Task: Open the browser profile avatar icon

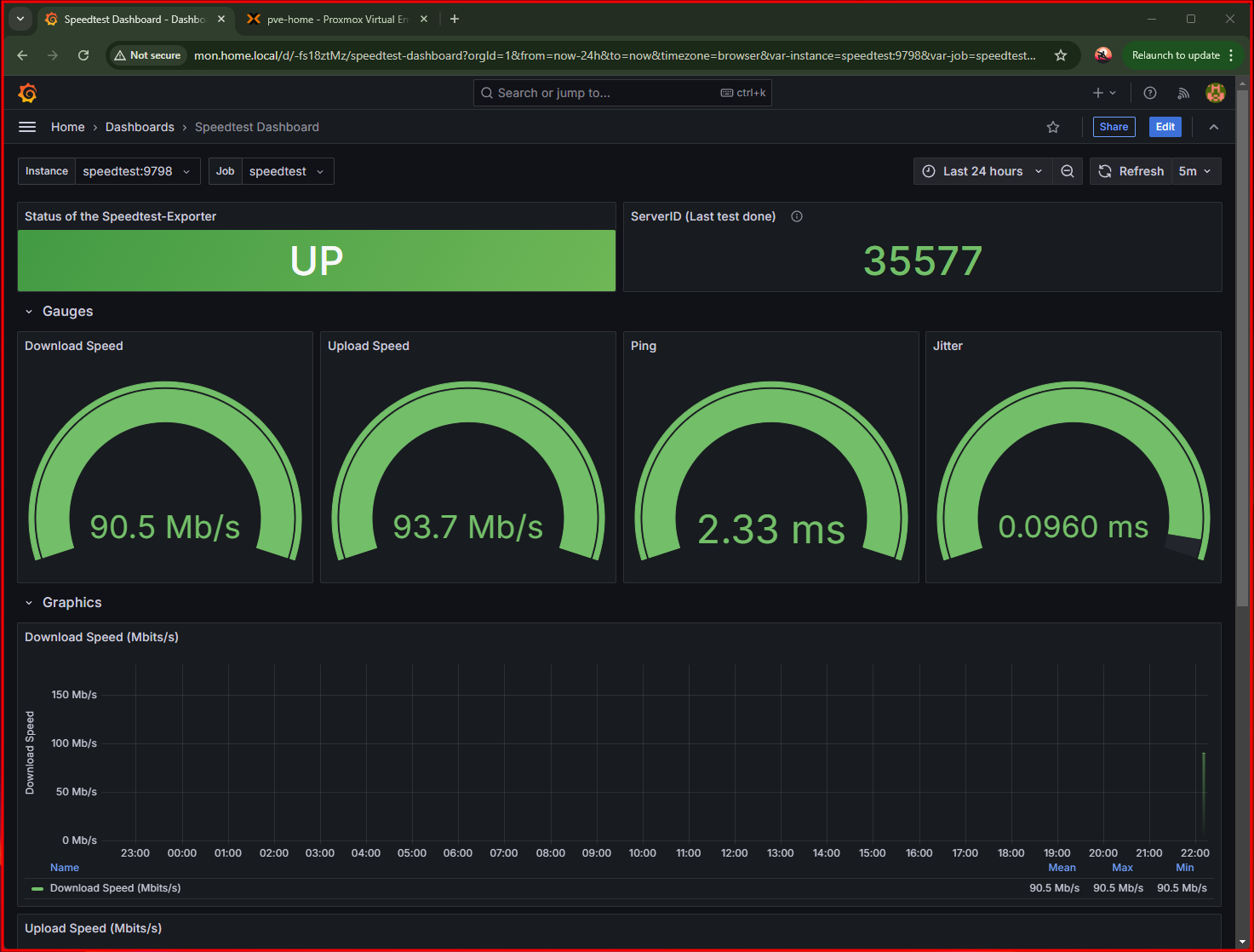Action: point(1102,55)
